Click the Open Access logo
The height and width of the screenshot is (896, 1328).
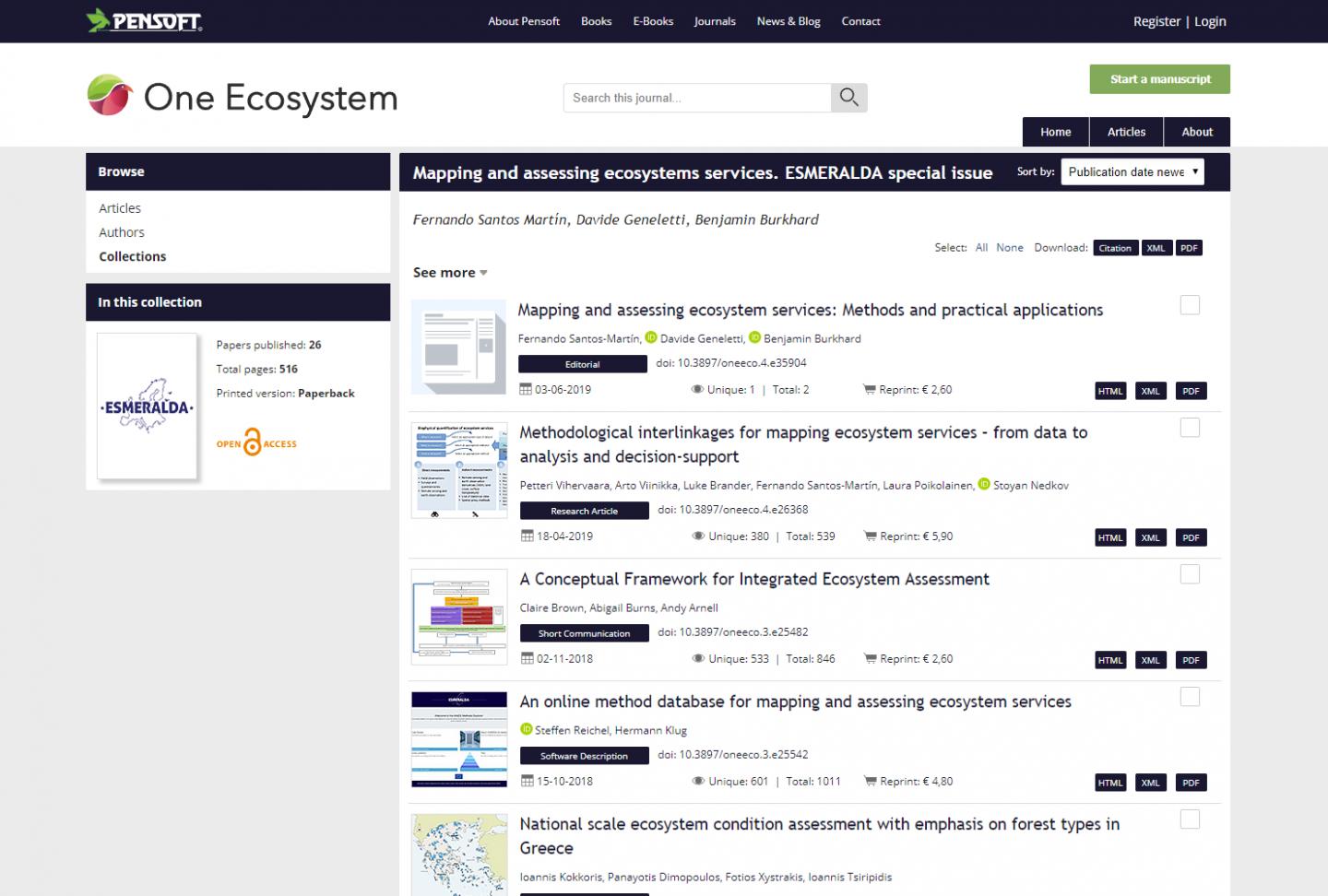[x=256, y=442]
